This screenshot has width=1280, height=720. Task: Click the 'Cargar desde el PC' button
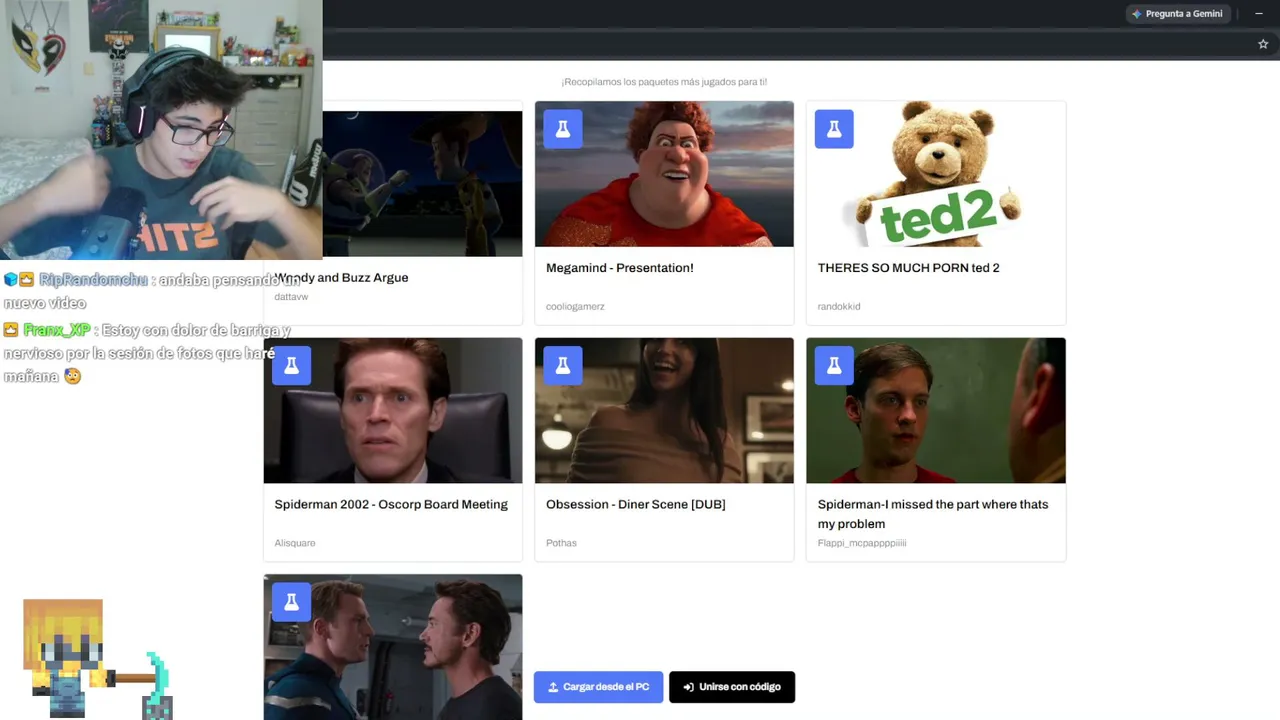coord(598,687)
